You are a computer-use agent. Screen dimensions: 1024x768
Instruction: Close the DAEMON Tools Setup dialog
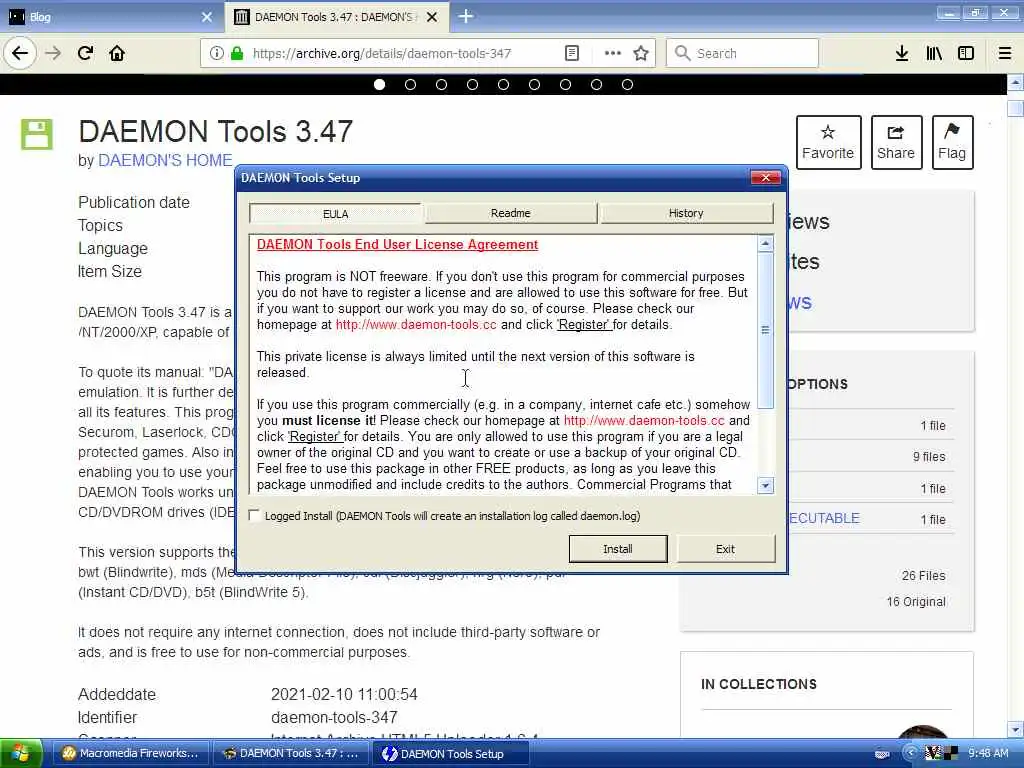click(765, 178)
